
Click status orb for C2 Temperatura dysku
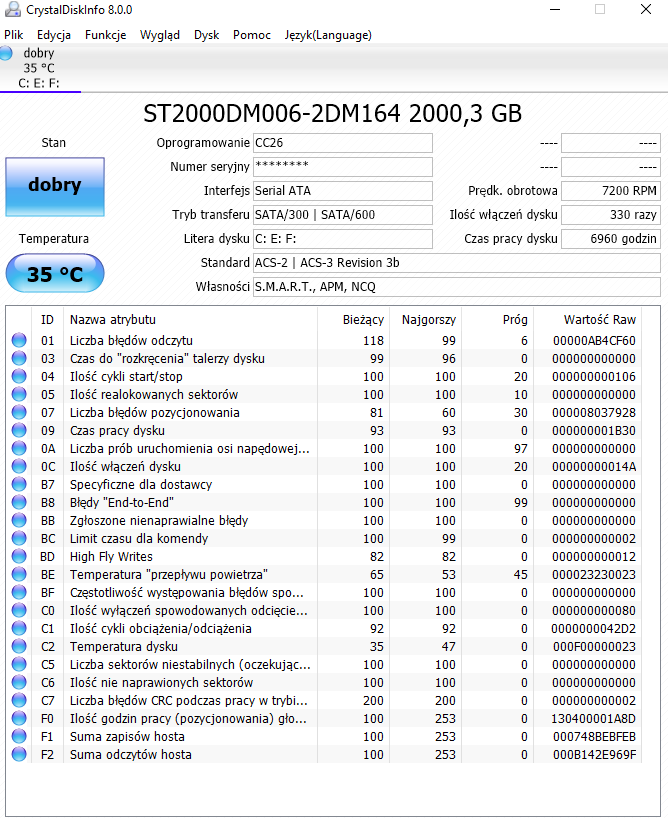coord(19,646)
